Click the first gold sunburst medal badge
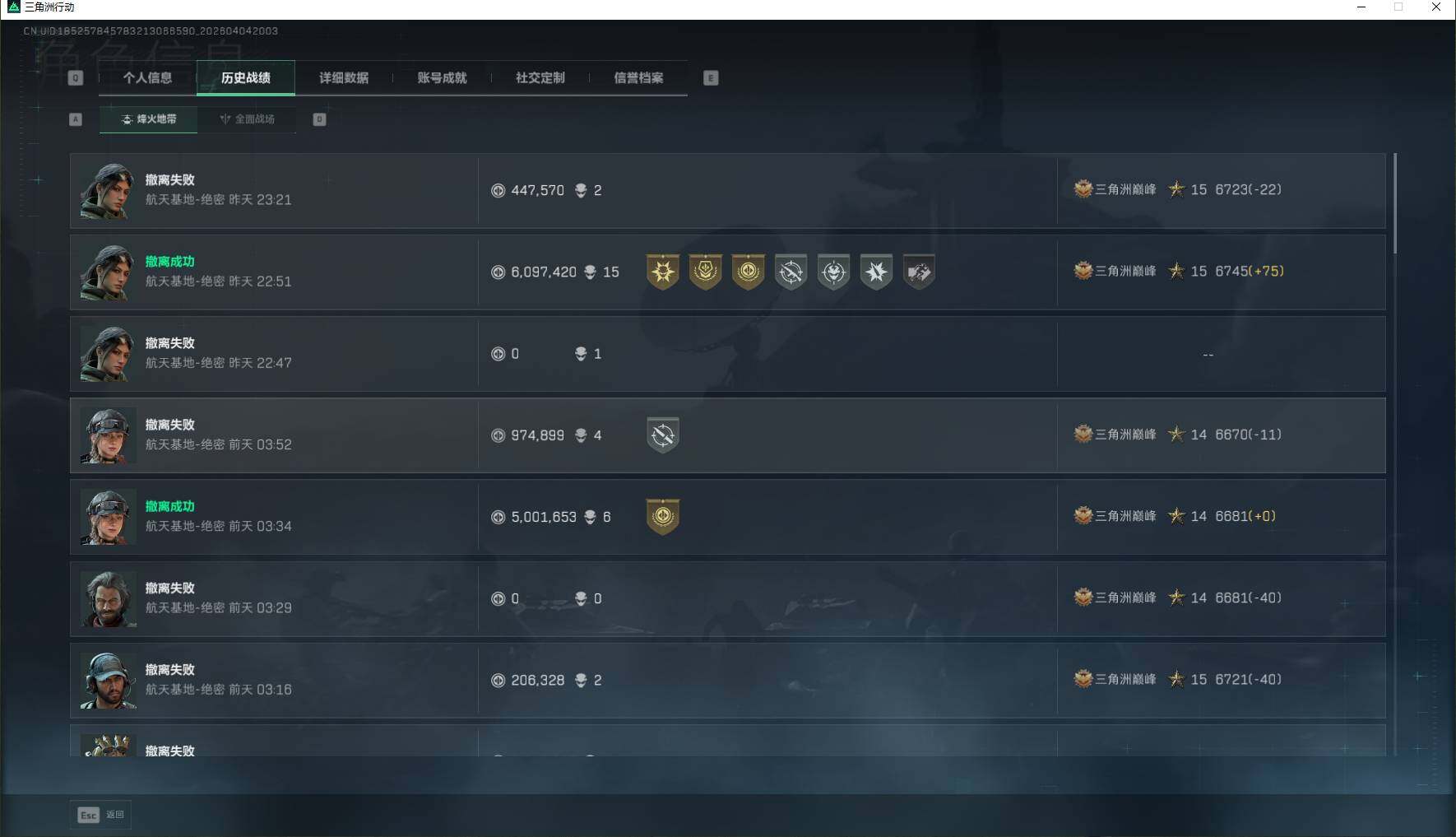The height and width of the screenshot is (837, 1456). click(x=662, y=272)
